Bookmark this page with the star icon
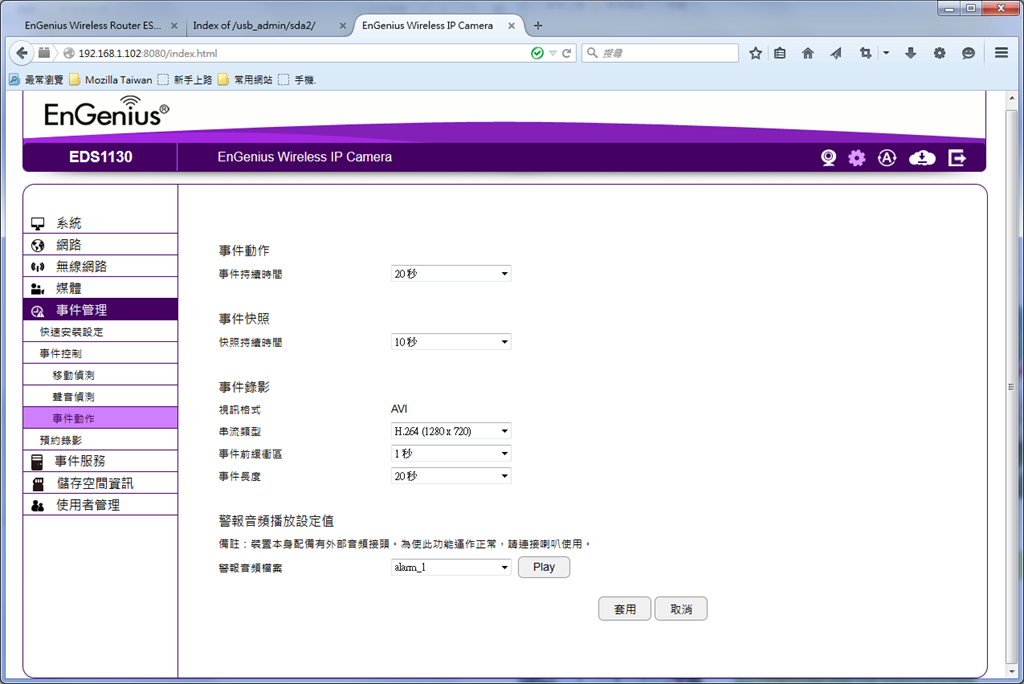Image resolution: width=1024 pixels, height=684 pixels. (x=756, y=53)
